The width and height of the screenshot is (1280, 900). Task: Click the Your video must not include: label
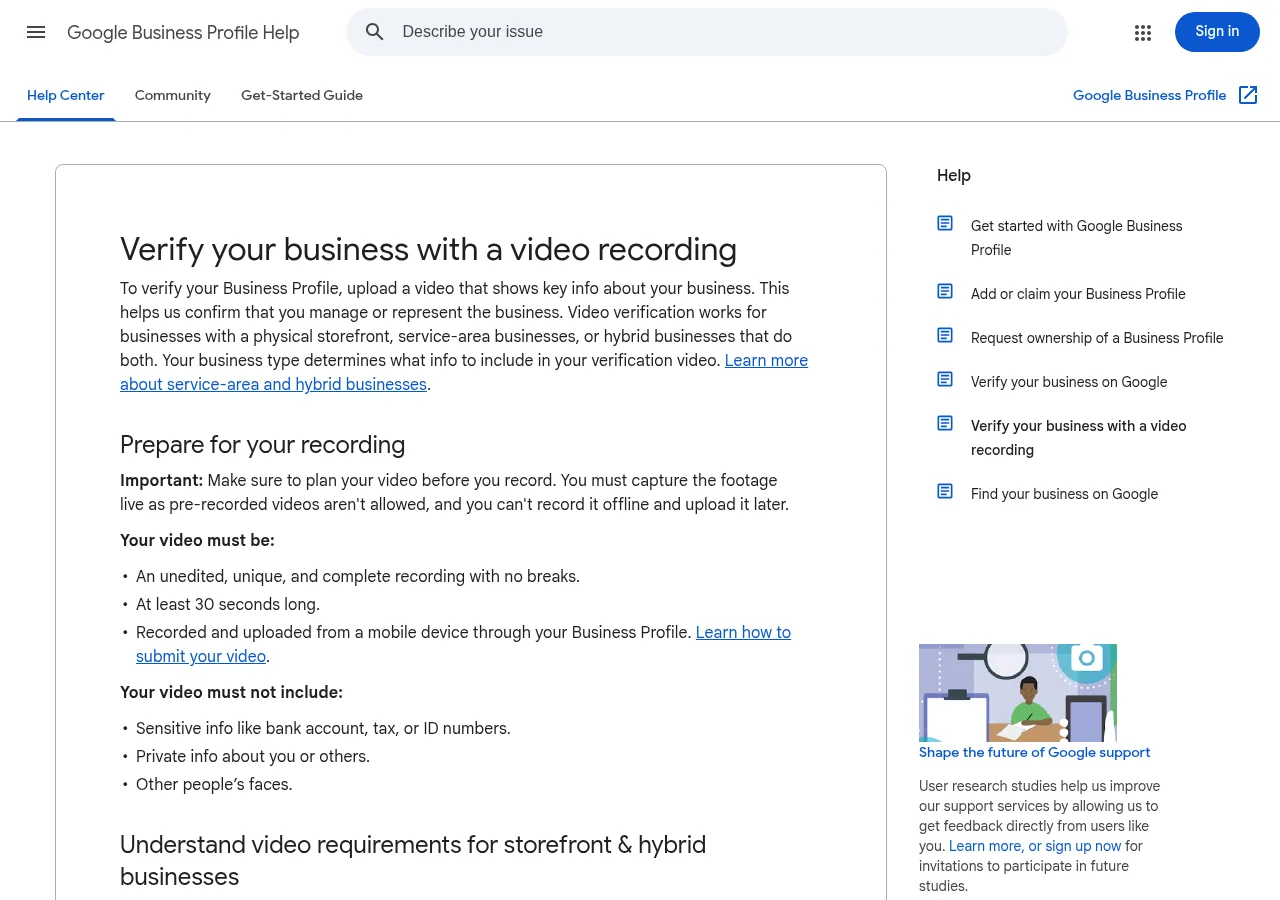pyautogui.click(x=231, y=692)
